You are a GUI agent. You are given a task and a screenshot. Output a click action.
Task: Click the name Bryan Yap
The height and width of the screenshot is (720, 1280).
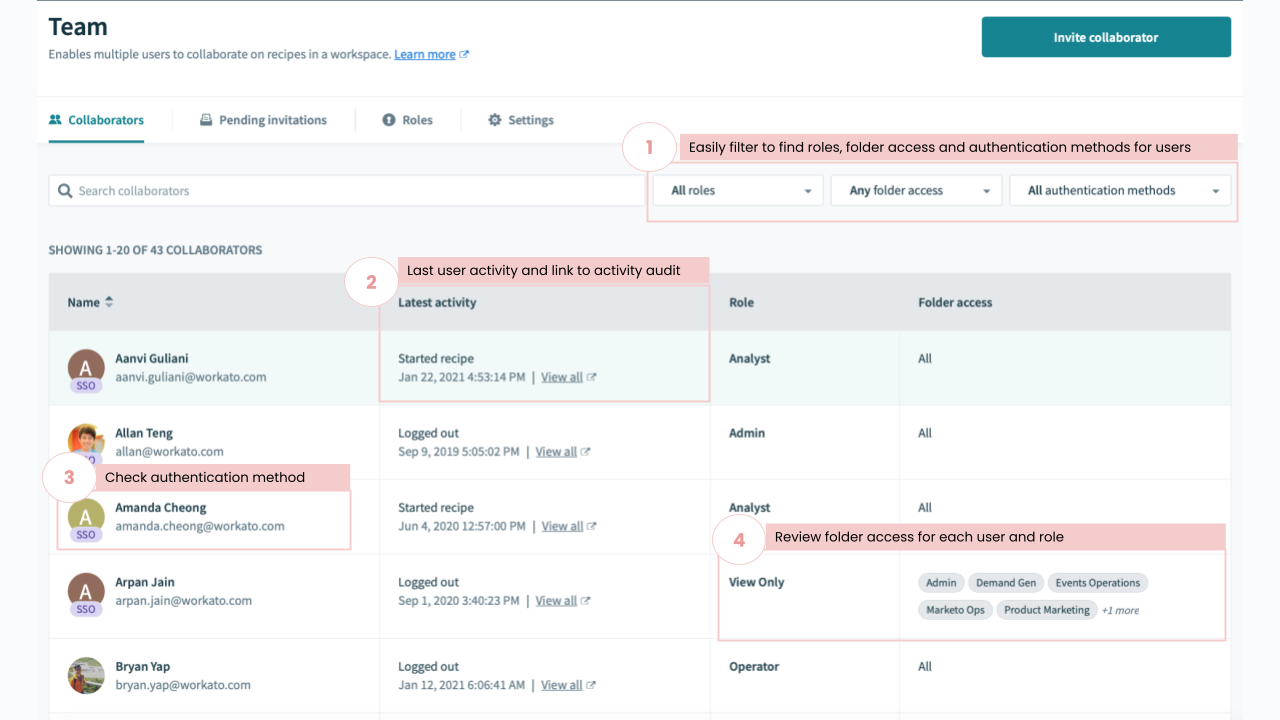tap(145, 666)
